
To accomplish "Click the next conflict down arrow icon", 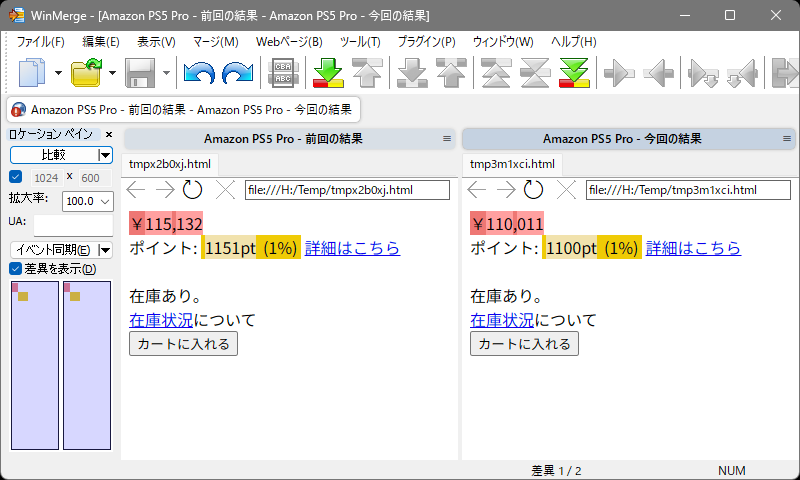I will (x=412, y=72).
